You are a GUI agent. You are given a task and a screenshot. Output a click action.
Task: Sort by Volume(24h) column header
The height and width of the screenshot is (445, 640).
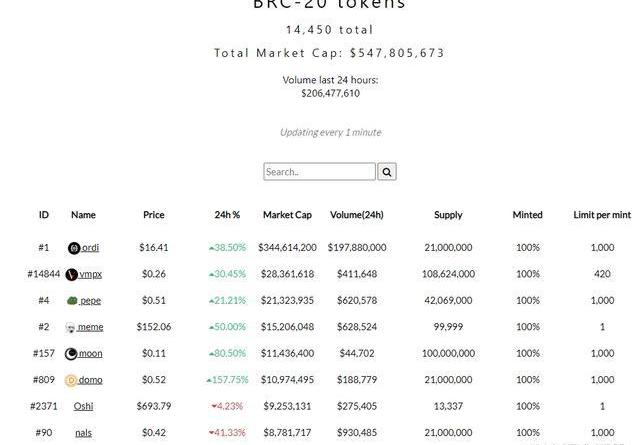coord(357,215)
